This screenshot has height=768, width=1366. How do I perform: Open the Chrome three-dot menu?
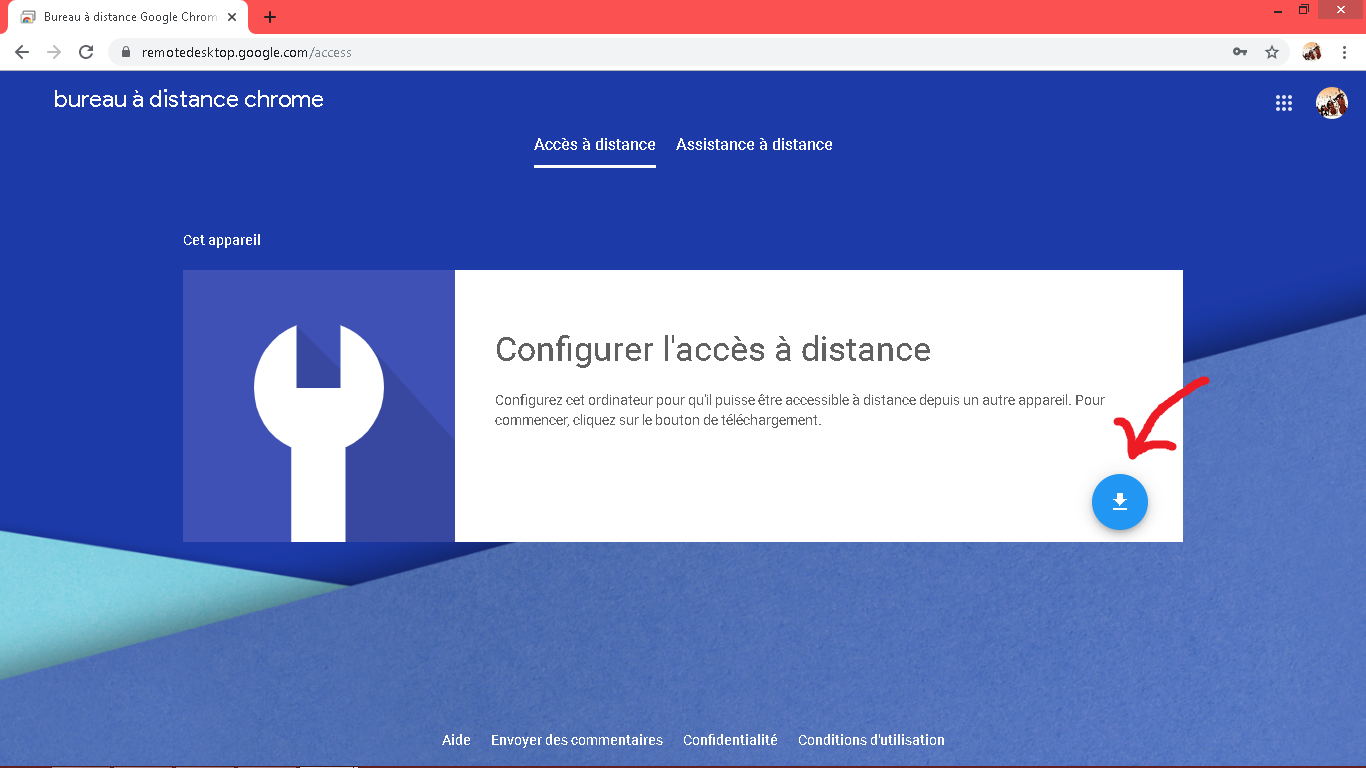[1345, 52]
